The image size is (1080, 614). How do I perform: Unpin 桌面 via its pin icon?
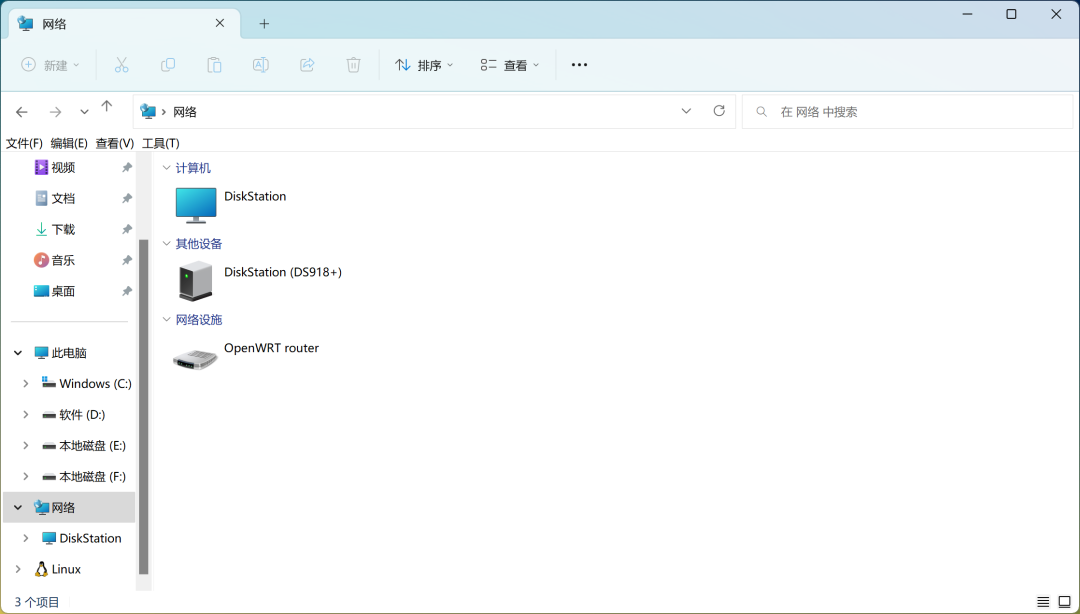click(x=127, y=291)
